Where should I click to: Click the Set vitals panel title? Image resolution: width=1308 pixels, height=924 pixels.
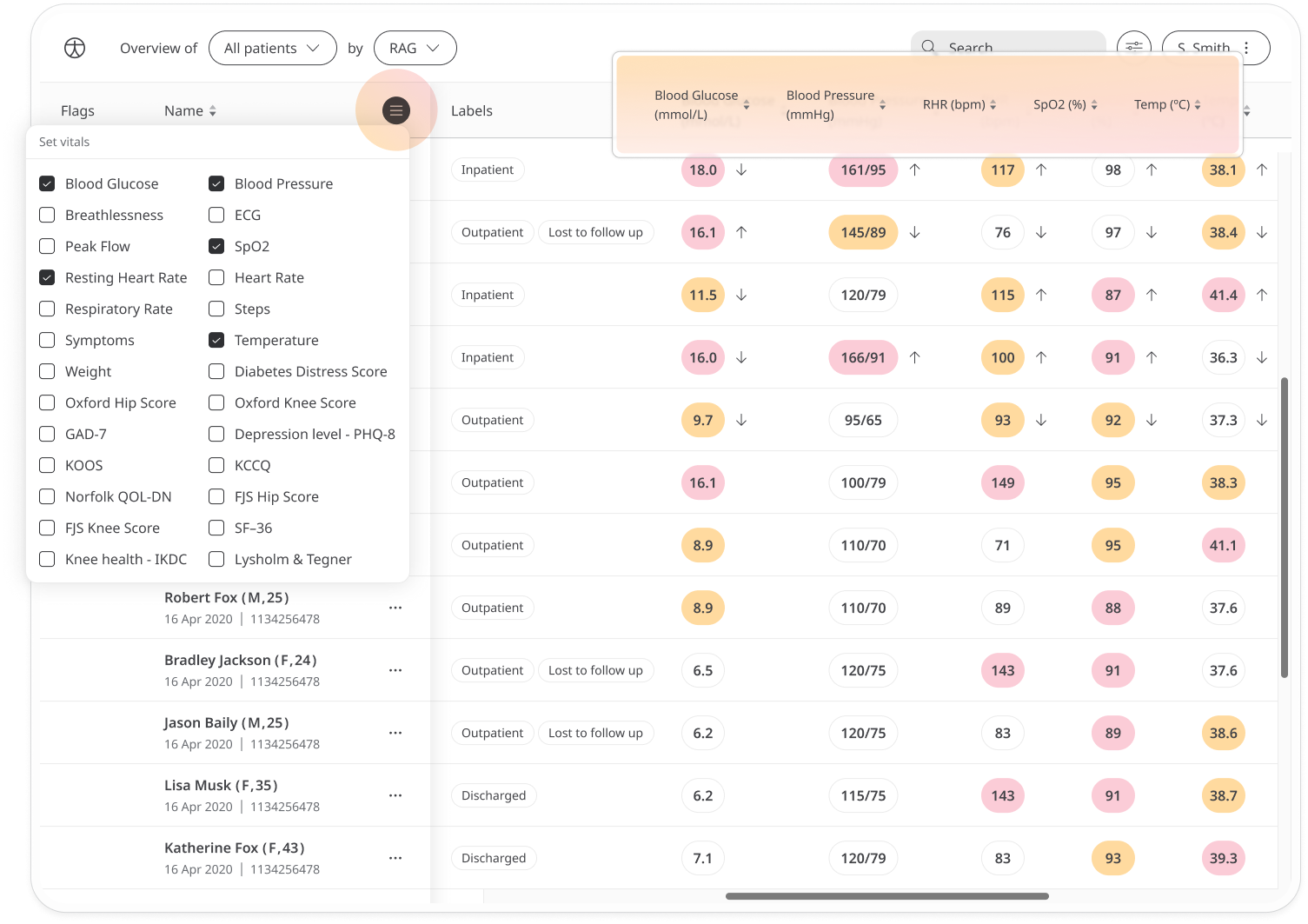[64, 142]
